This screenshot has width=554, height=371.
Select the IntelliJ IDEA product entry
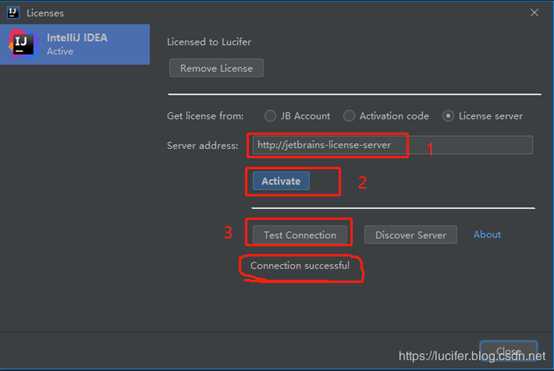75,45
